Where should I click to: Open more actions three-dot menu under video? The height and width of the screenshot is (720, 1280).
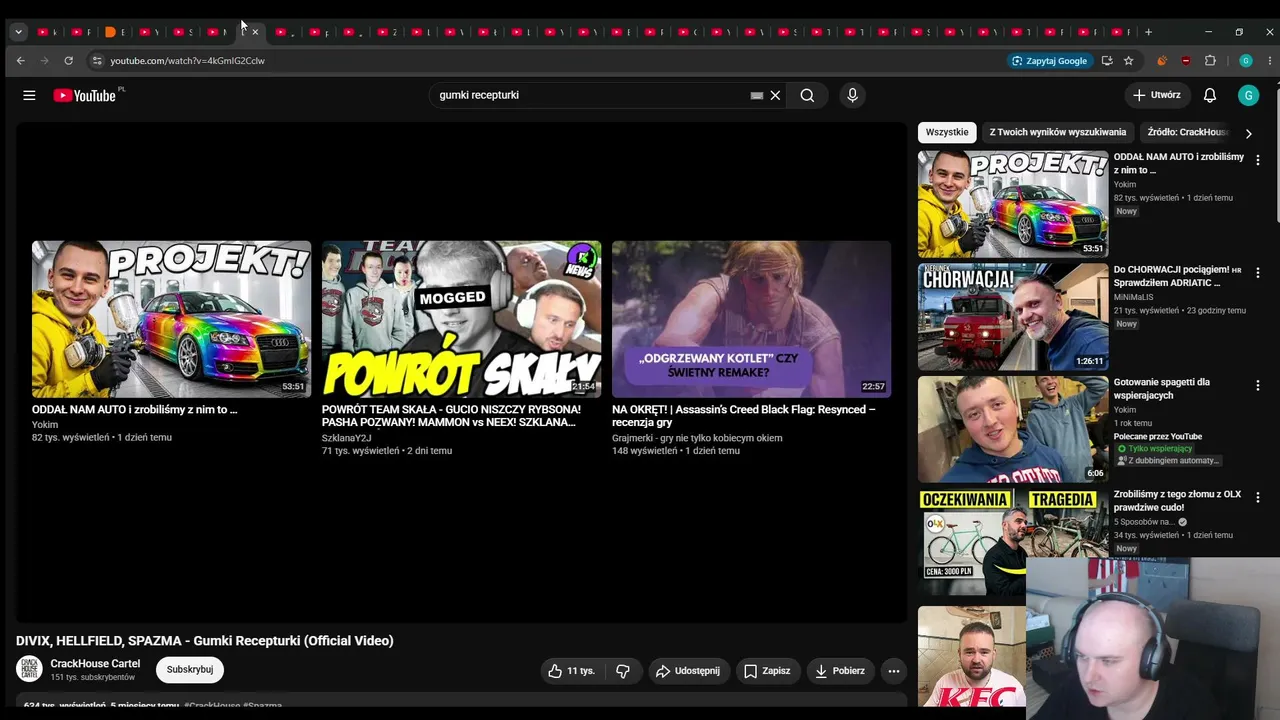(894, 671)
